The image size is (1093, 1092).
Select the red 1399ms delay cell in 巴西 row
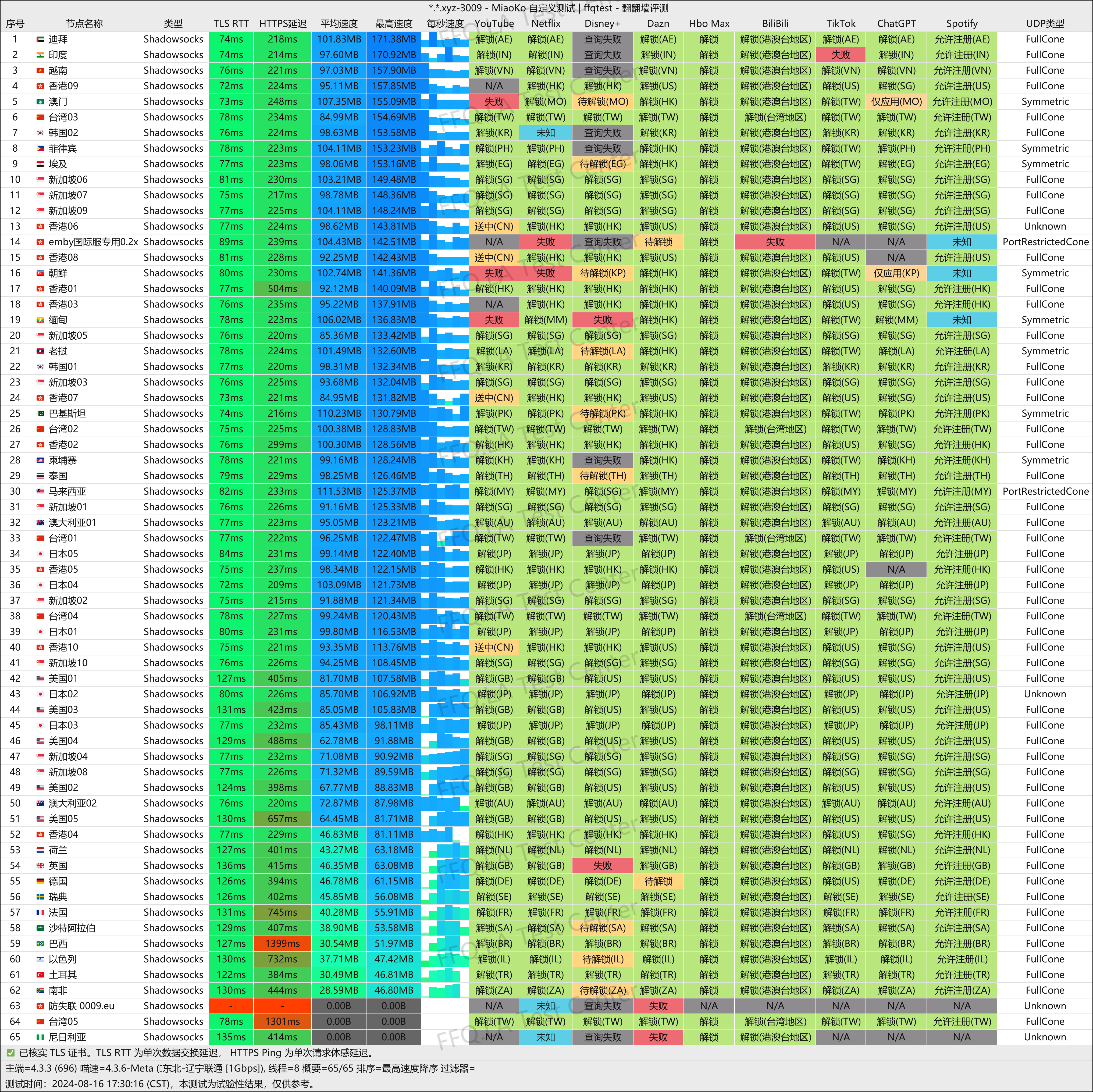[x=282, y=944]
